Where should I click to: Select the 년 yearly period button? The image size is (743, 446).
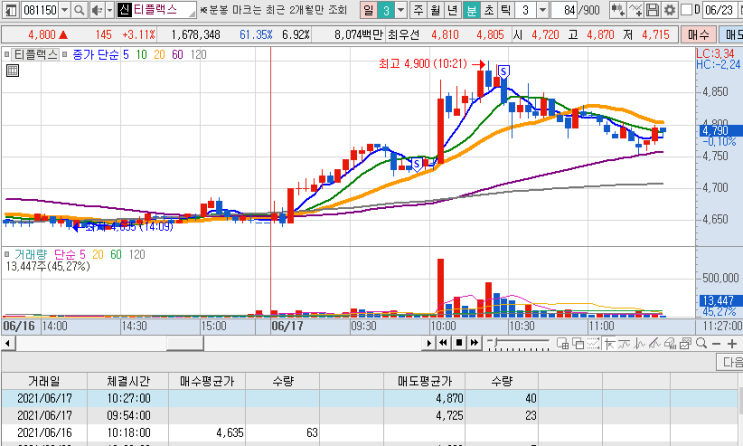(453, 10)
